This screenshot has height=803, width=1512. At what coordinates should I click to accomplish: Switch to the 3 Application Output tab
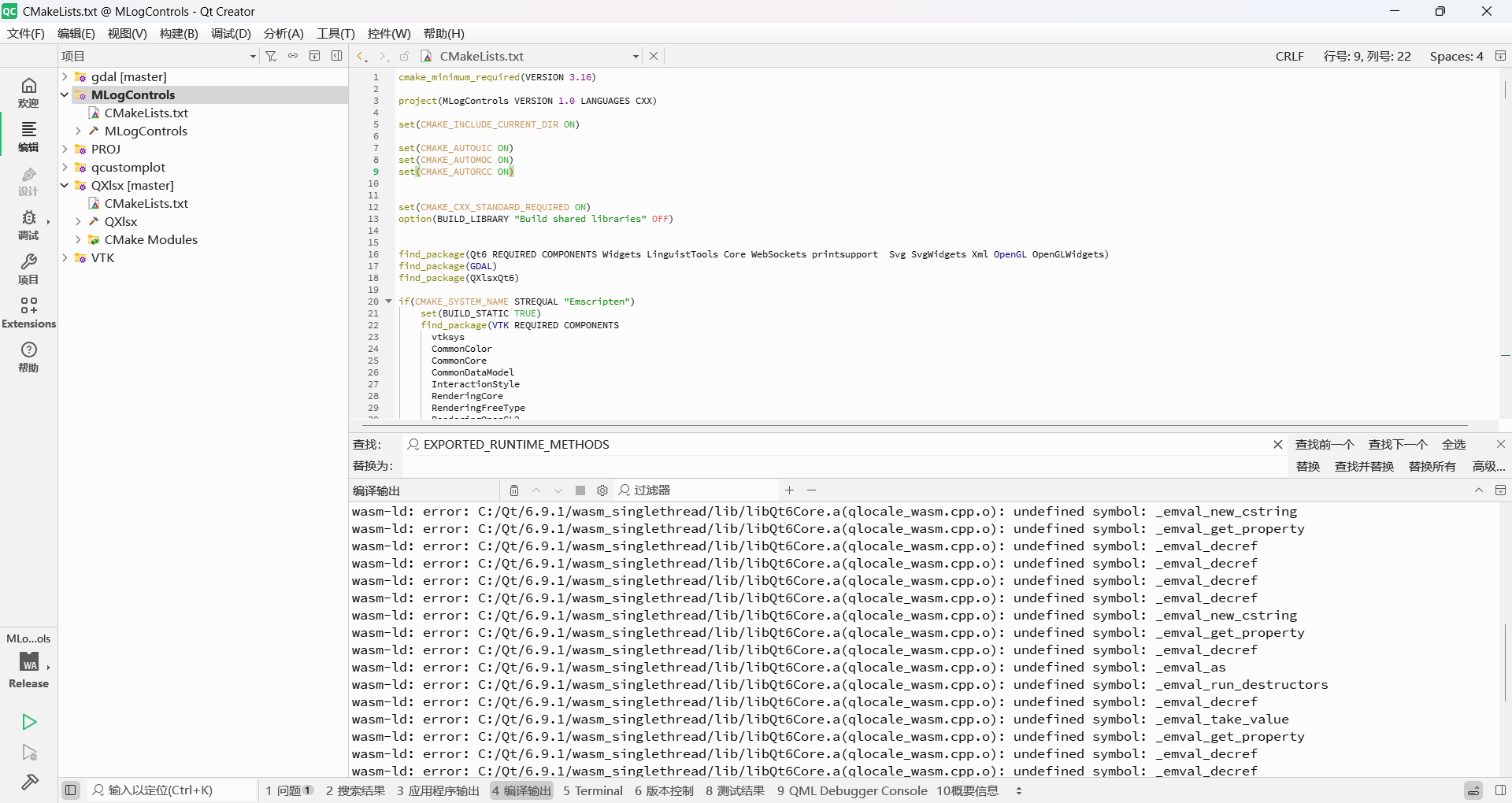click(438, 790)
